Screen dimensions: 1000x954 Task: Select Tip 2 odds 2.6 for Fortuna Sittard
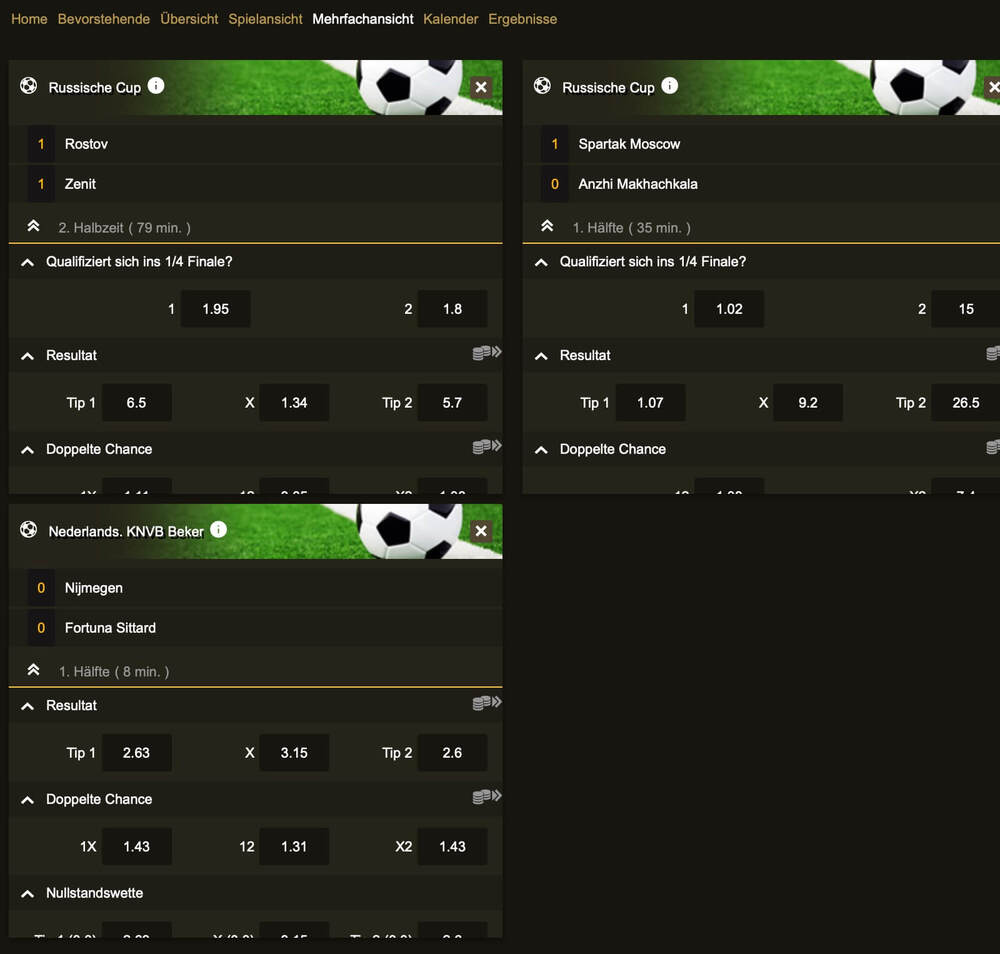click(452, 752)
